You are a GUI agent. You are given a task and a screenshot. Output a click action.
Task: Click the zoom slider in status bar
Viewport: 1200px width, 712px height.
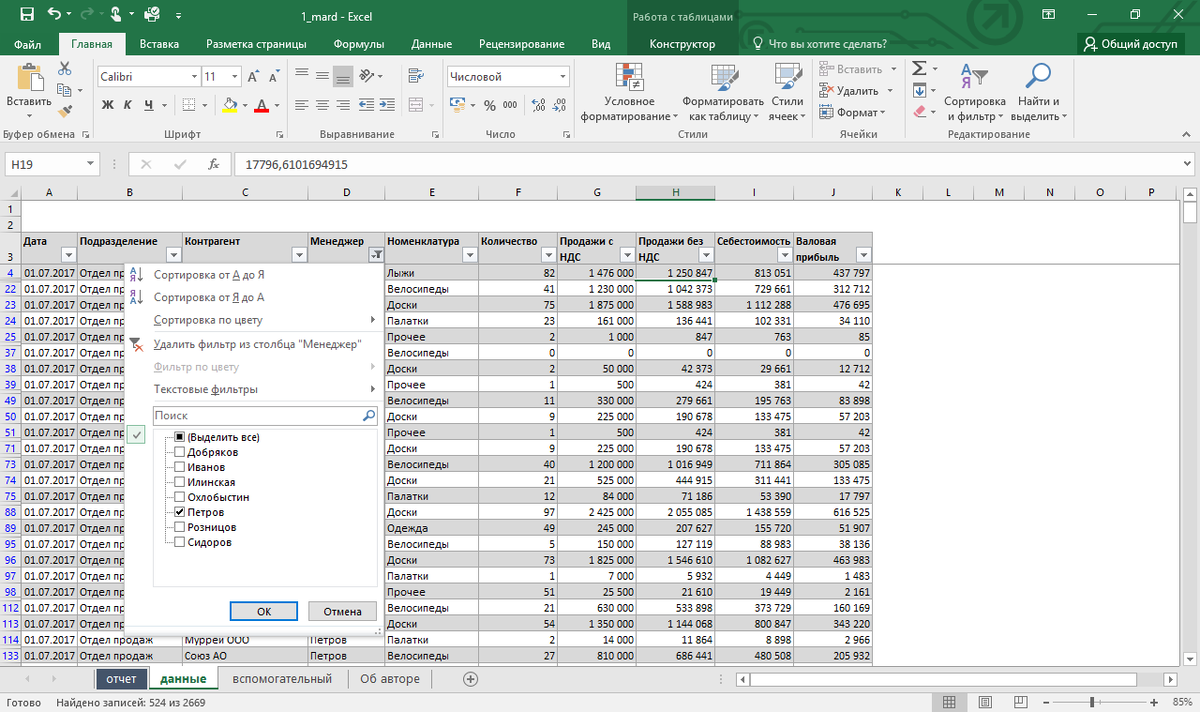tap(1092, 702)
